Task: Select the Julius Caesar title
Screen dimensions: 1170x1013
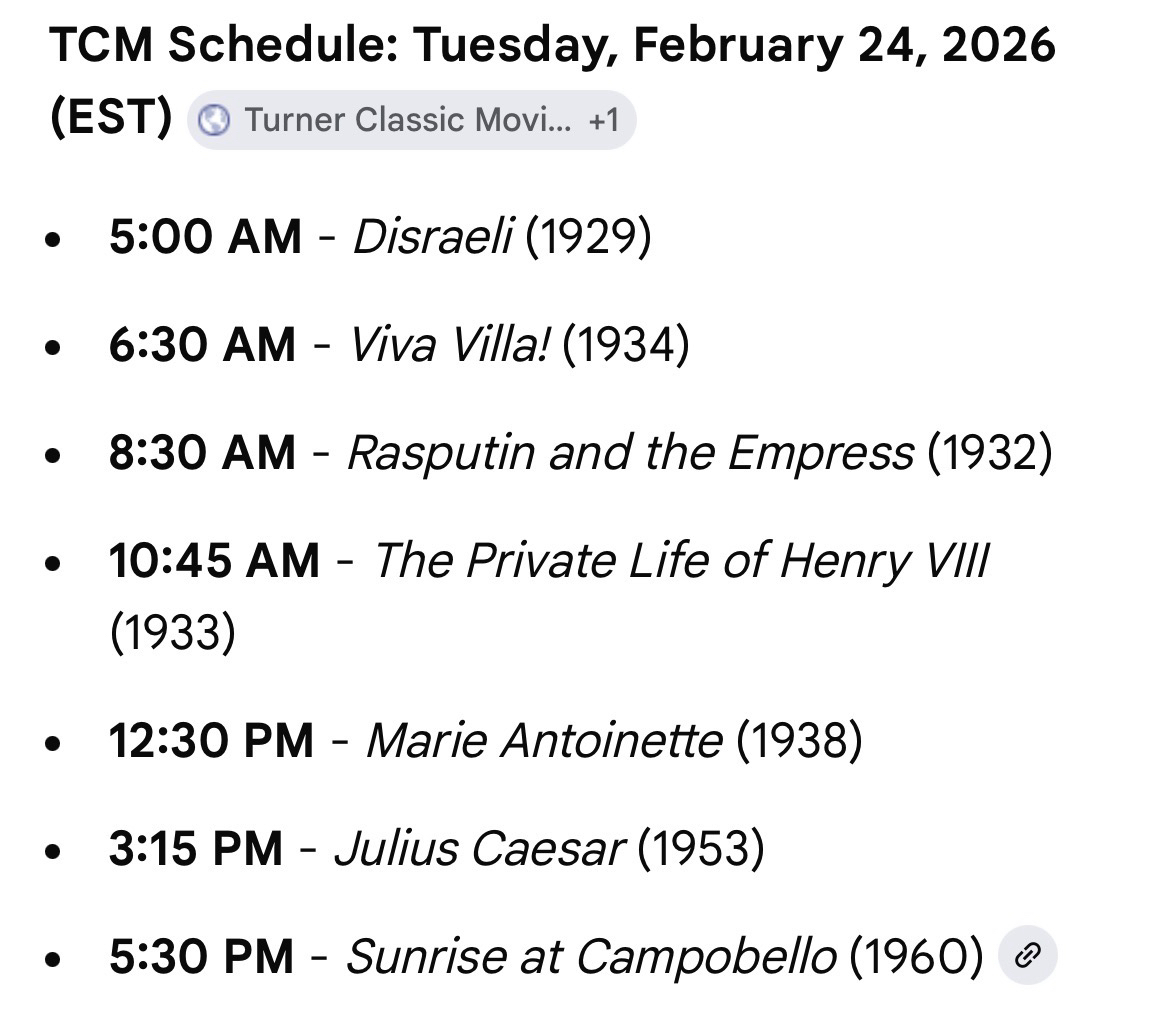Action: pyautogui.click(x=479, y=849)
